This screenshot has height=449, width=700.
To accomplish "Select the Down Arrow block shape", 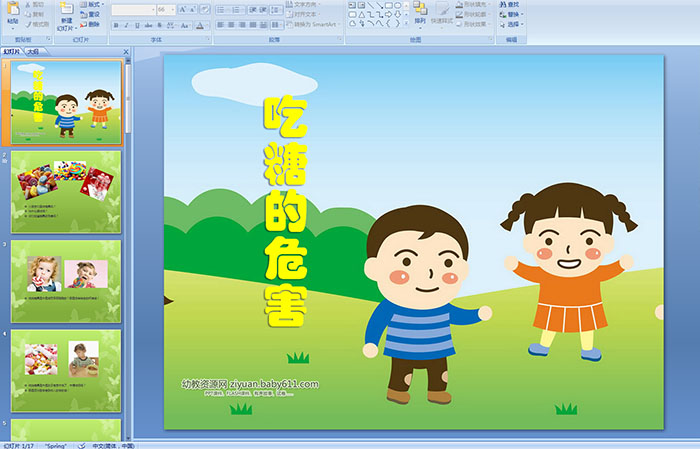I will [397, 14].
